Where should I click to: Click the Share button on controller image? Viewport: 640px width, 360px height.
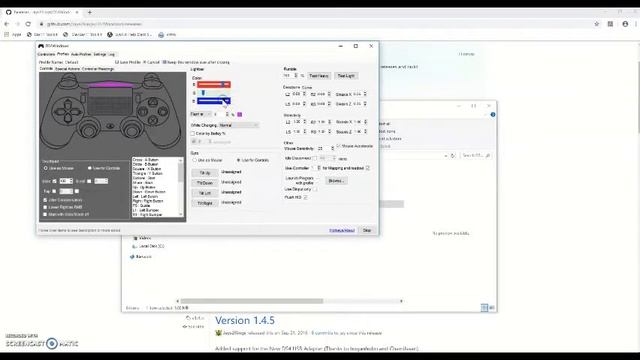(x=83, y=98)
